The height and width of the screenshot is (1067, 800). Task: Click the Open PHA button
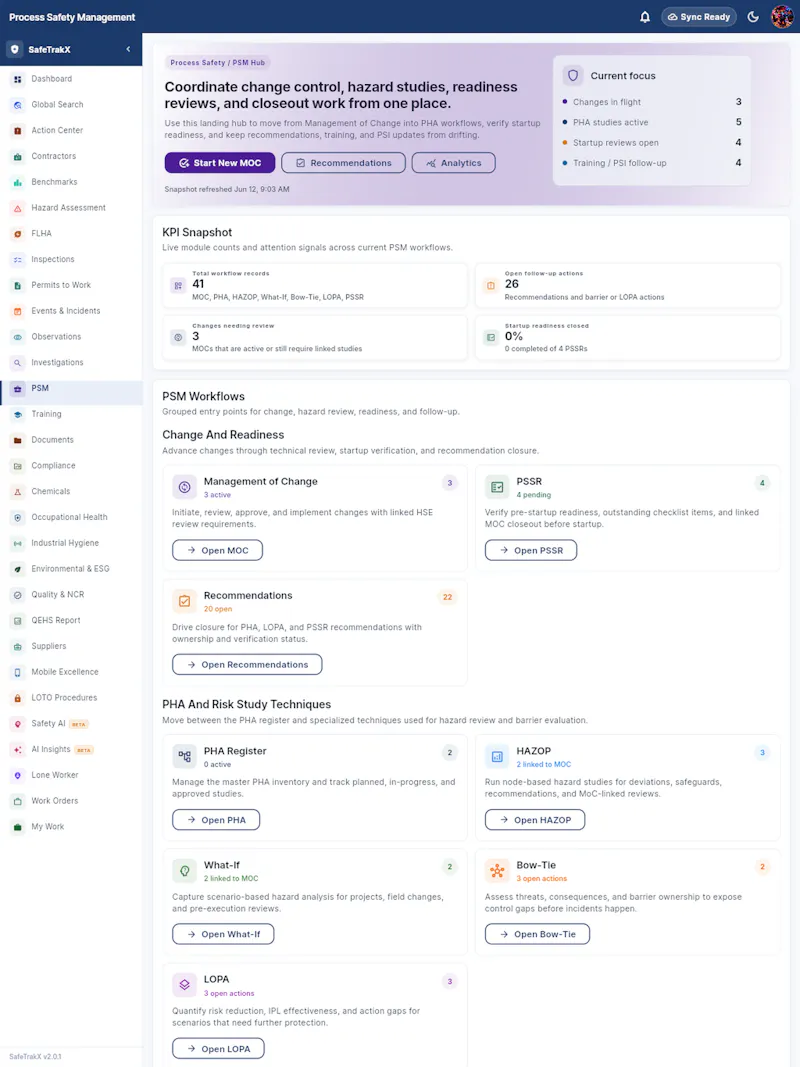[216, 820]
